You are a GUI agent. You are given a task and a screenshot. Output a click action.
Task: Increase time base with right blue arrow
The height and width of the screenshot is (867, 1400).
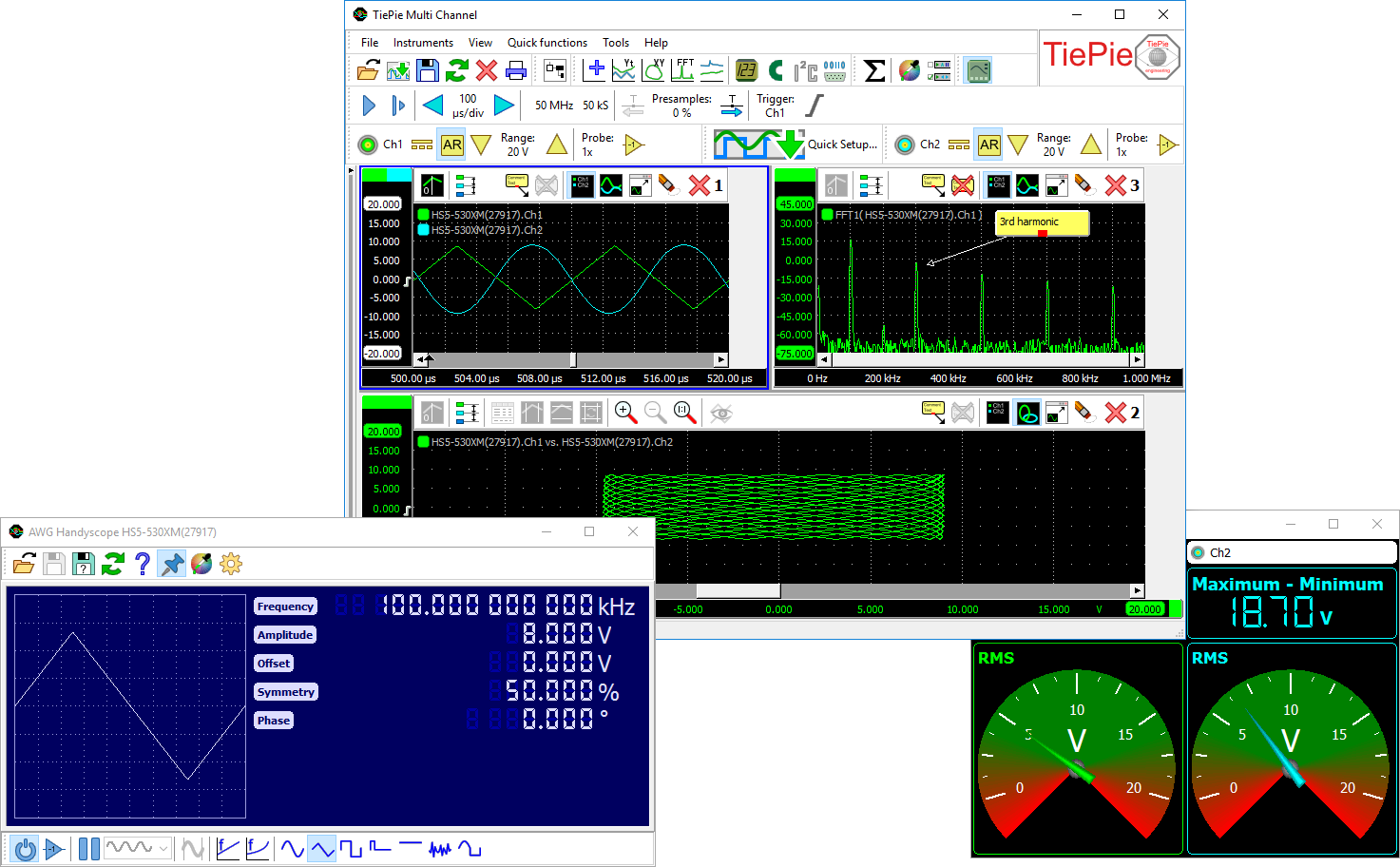point(504,106)
